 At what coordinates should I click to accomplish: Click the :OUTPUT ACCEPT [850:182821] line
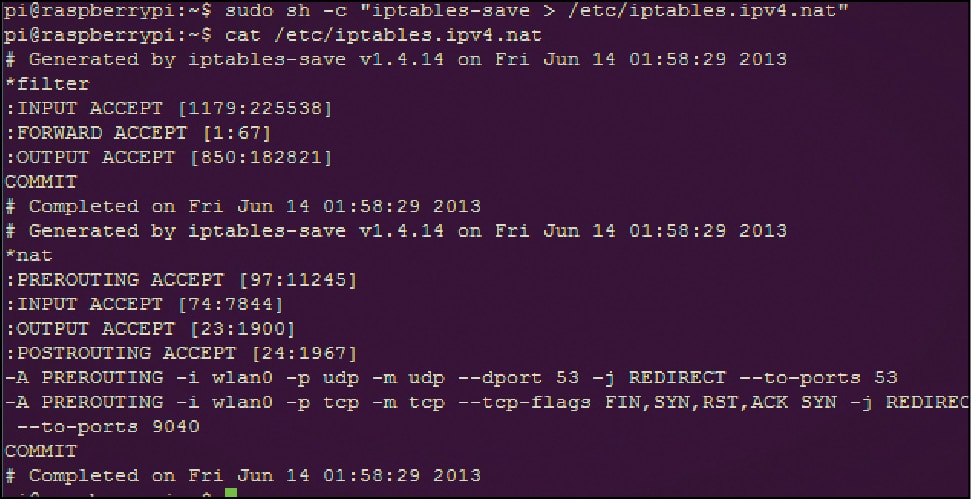pos(168,157)
